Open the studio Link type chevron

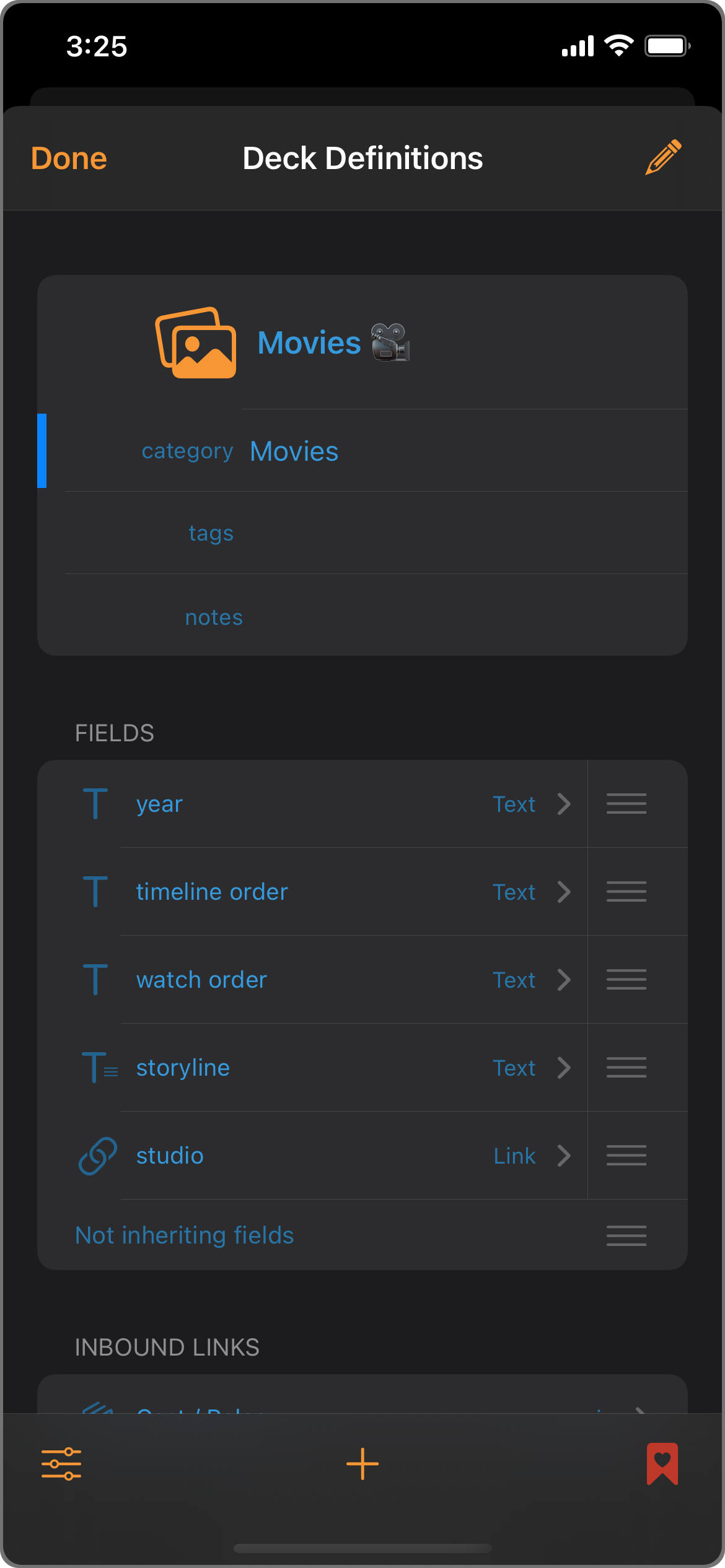pos(563,1156)
